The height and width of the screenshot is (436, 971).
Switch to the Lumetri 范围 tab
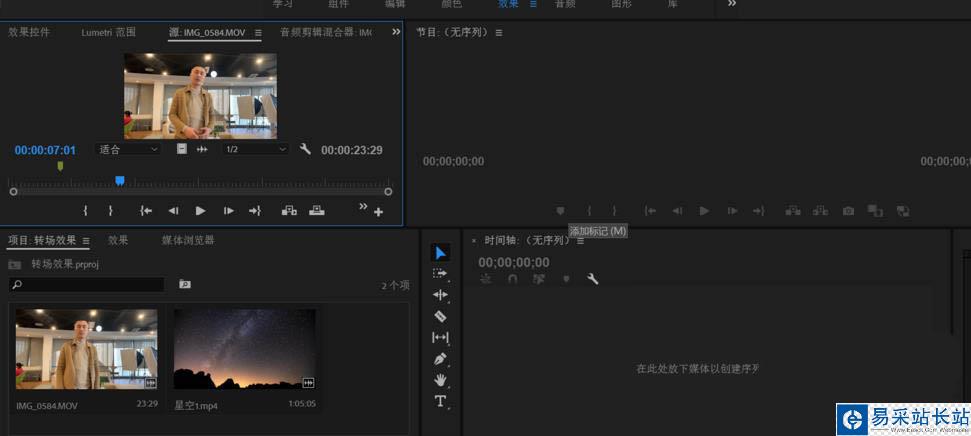108,32
